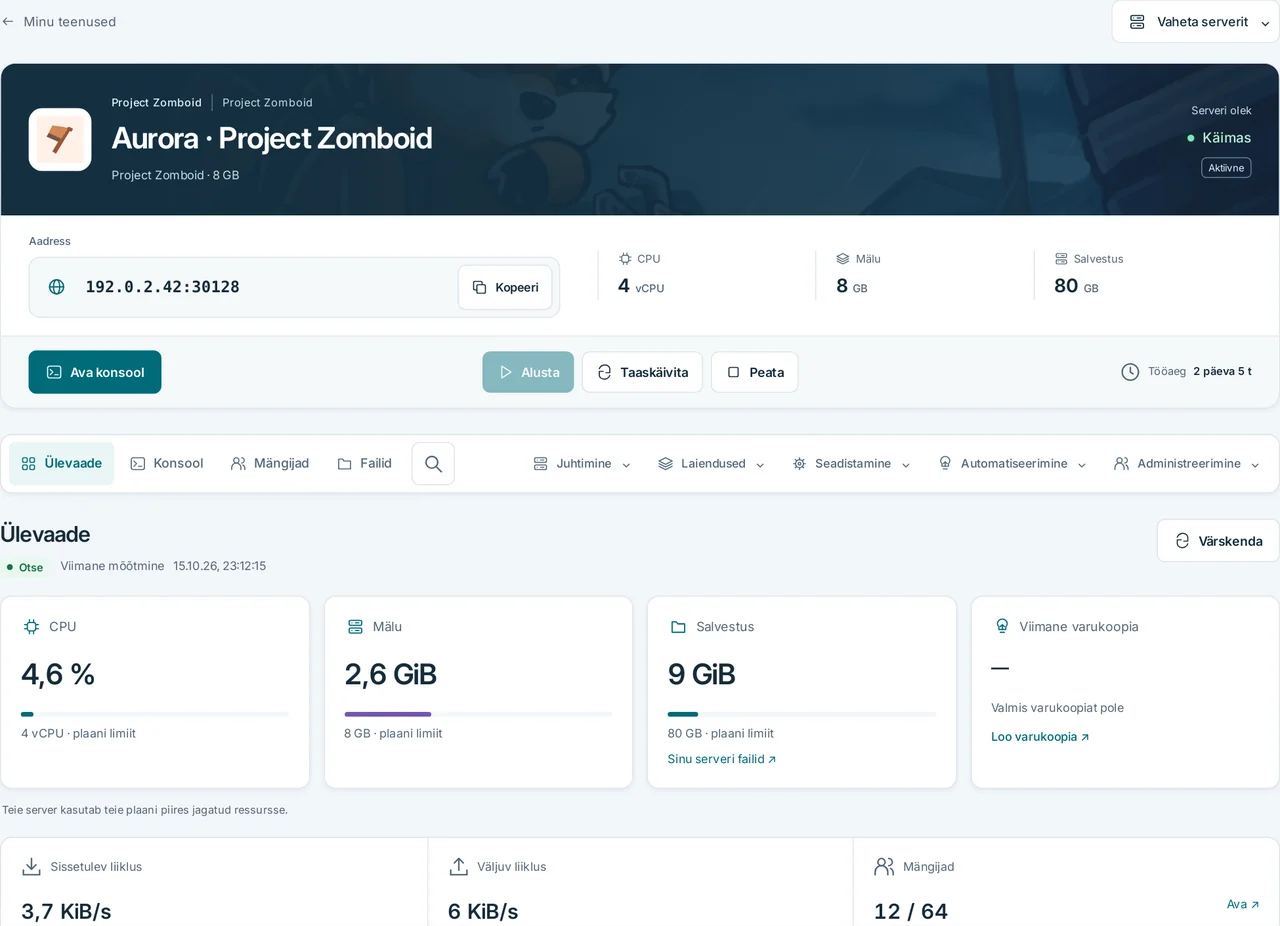Click the back arrow next to Minu teenused
Screen dimensions: 1280x926
[x=8, y=21]
